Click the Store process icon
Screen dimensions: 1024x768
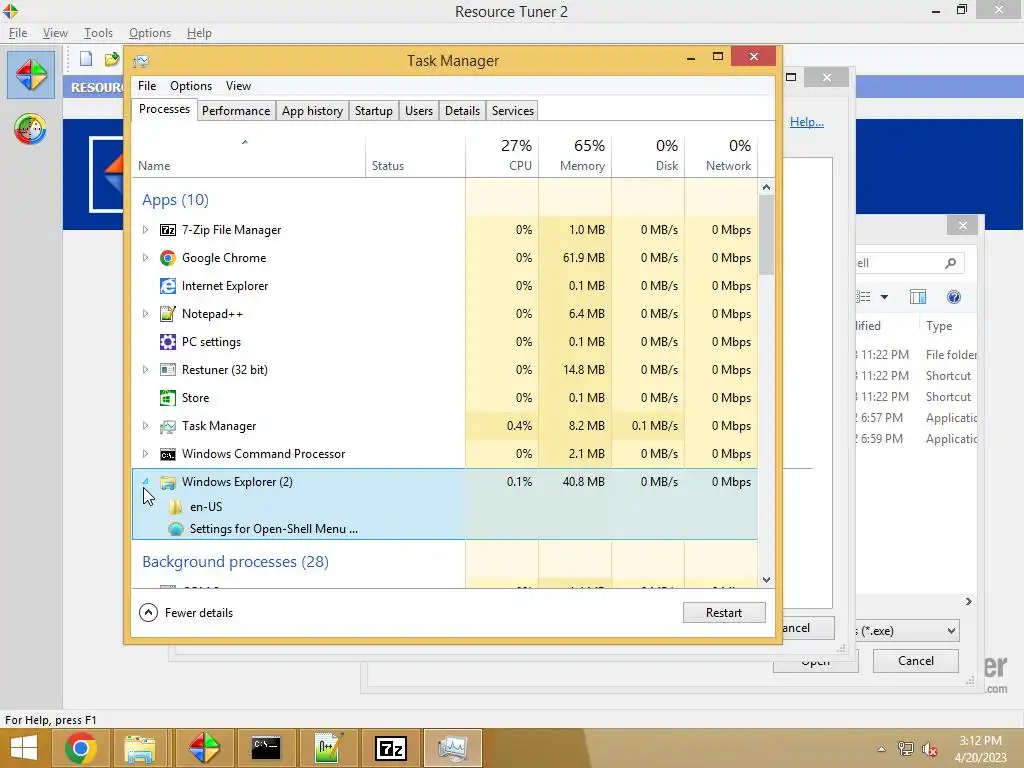pyautogui.click(x=168, y=398)
